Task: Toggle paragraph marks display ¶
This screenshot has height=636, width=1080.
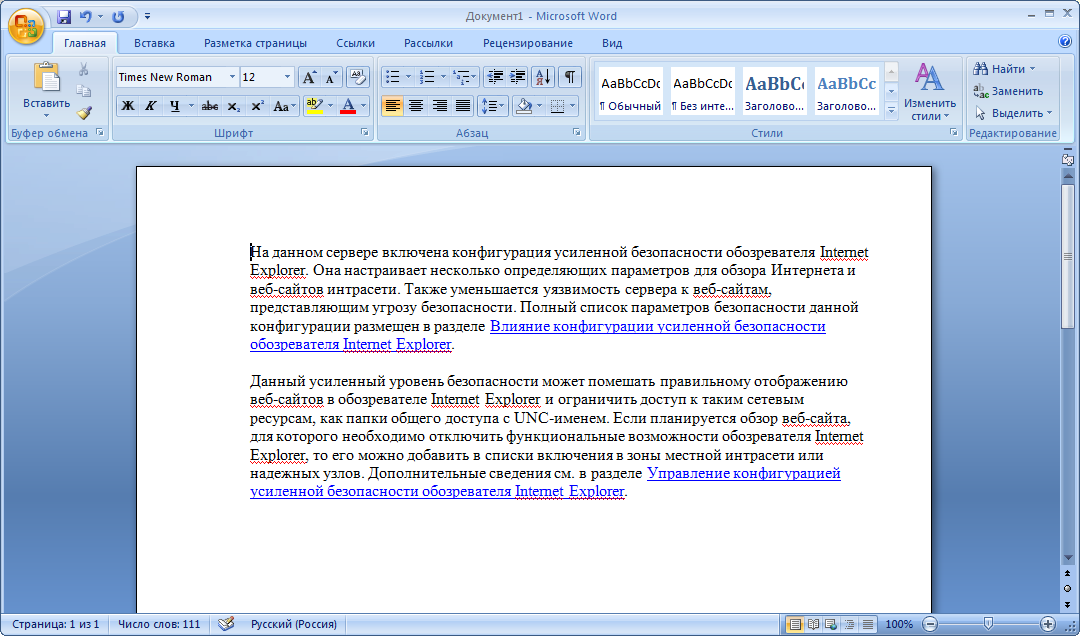Action: tap(569, 77)
